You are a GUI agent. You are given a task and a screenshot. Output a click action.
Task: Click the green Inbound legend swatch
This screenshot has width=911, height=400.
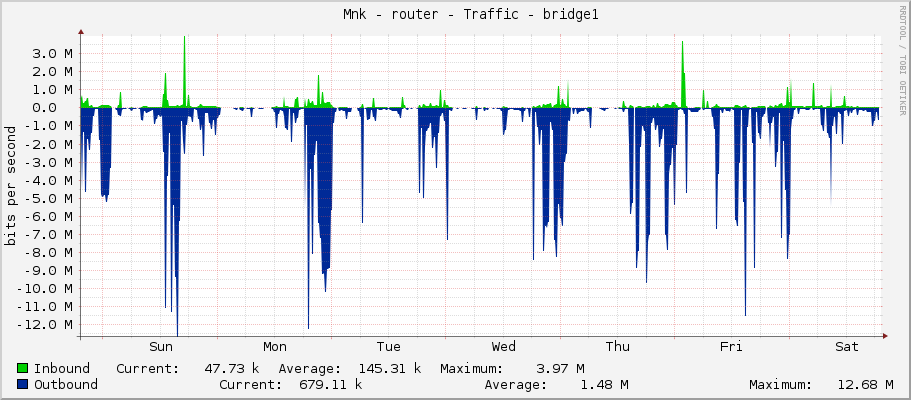[x=23, y=368]
